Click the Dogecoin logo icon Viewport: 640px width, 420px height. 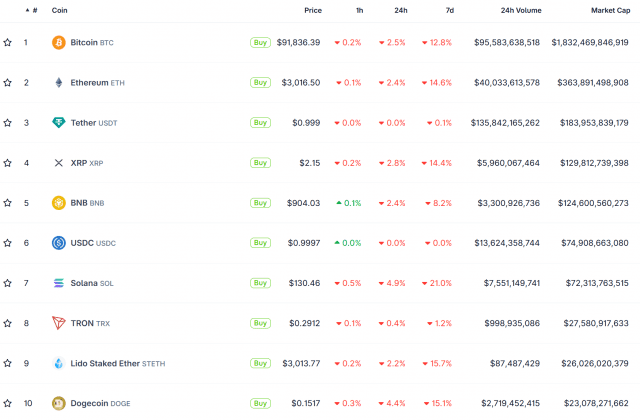[x=58, y=403]
